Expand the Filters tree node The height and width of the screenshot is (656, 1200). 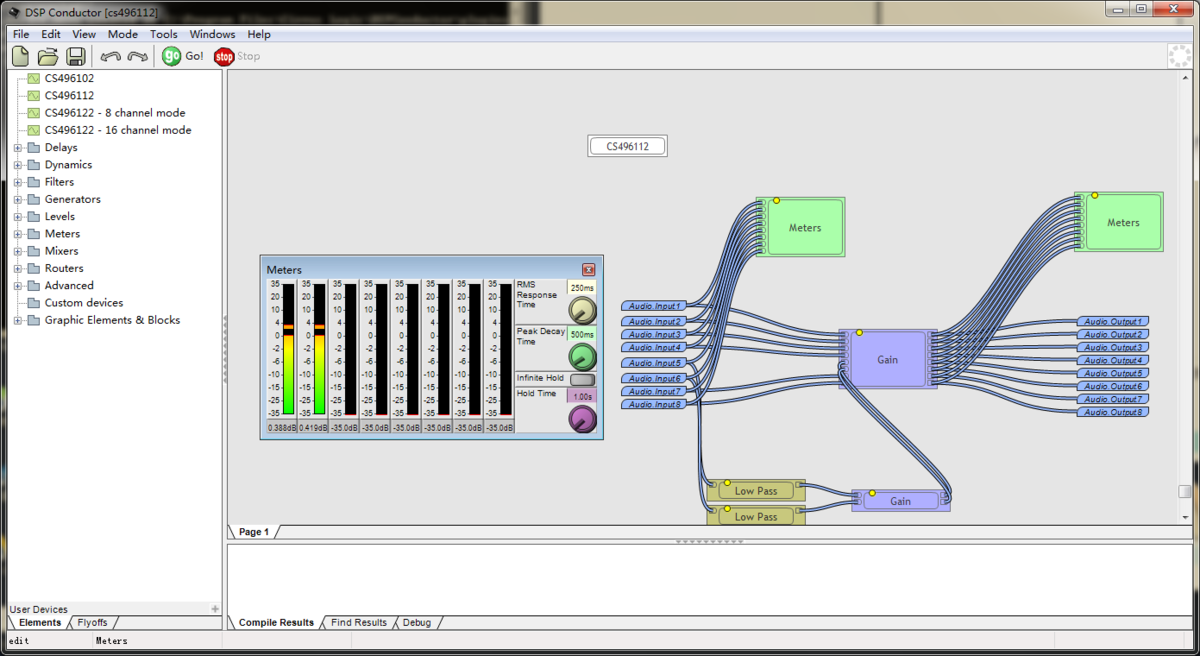[x=17, y=182]
